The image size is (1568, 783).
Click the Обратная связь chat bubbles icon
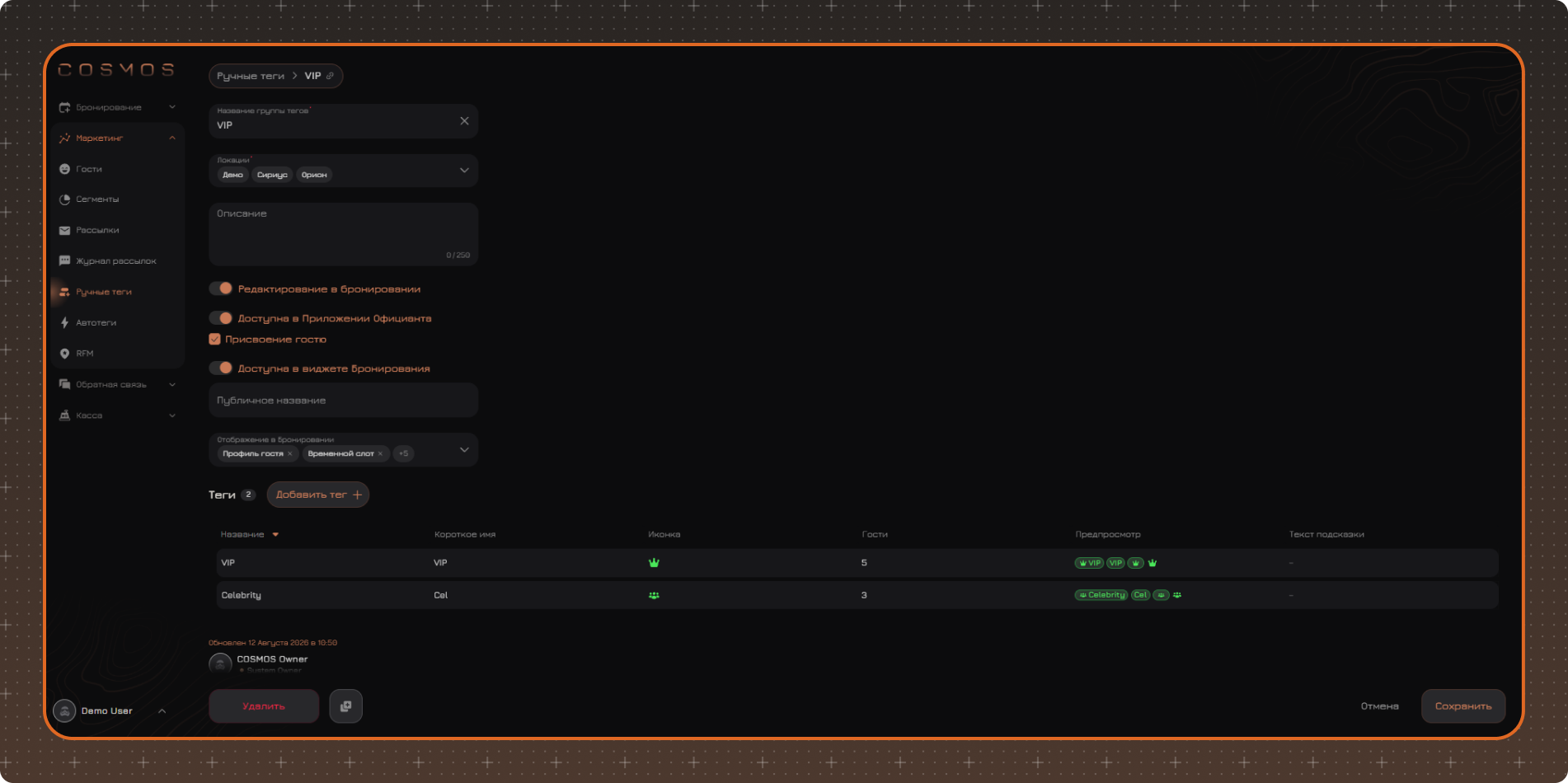[x=64, y=385]
